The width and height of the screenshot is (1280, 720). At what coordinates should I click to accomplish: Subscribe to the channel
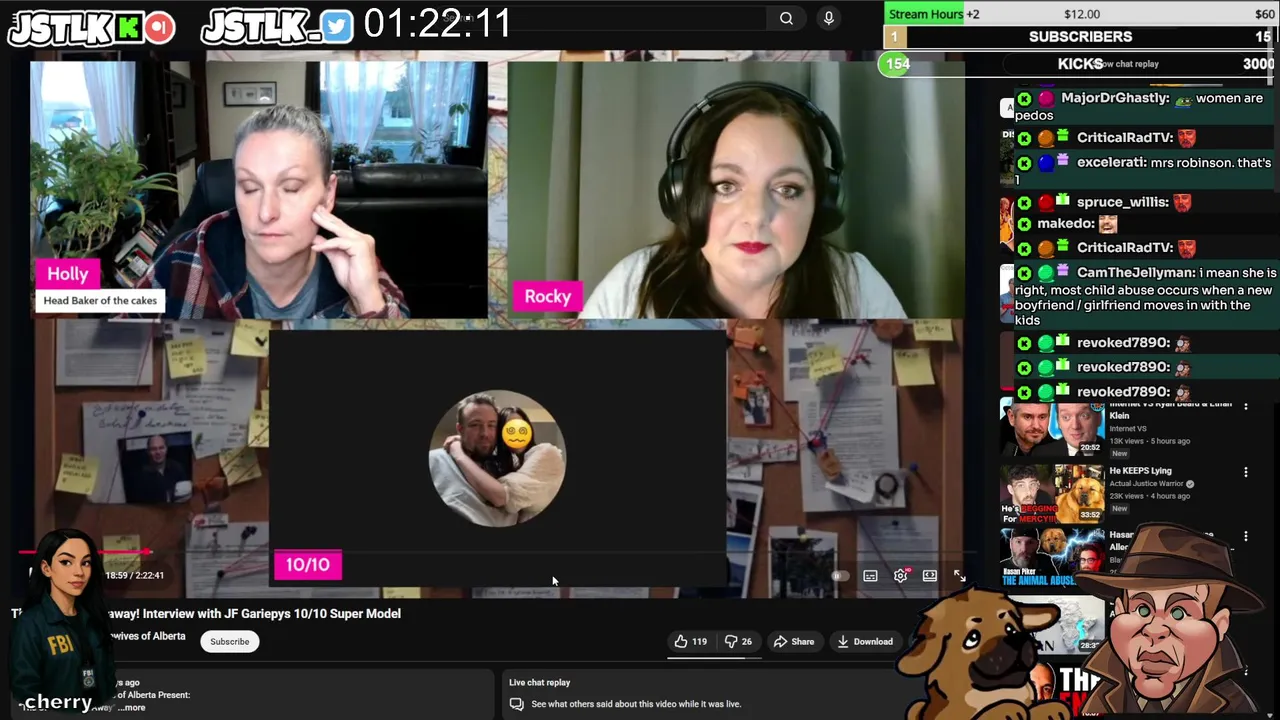click(229, 642)
